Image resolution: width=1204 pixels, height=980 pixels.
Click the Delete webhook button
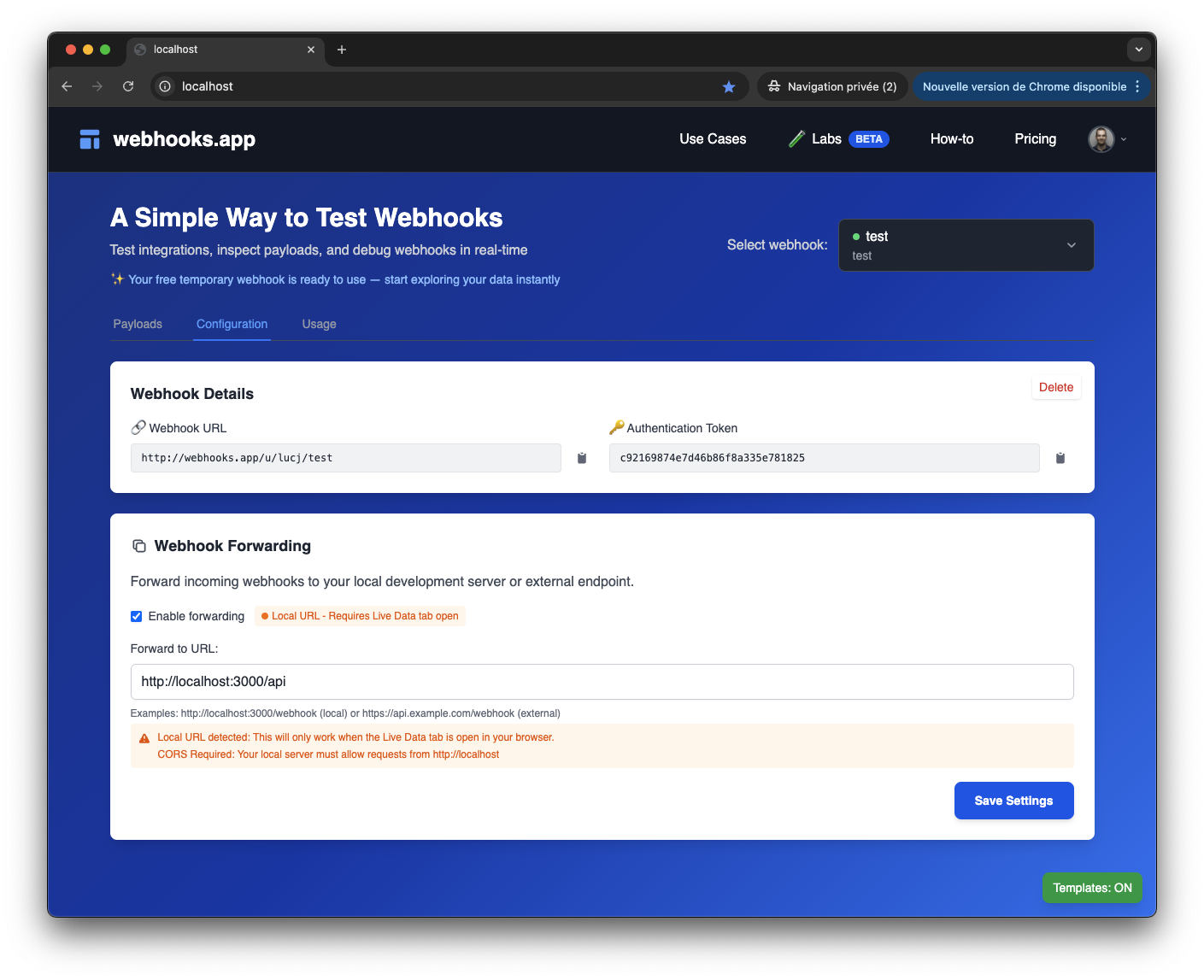coord(1056,387)
